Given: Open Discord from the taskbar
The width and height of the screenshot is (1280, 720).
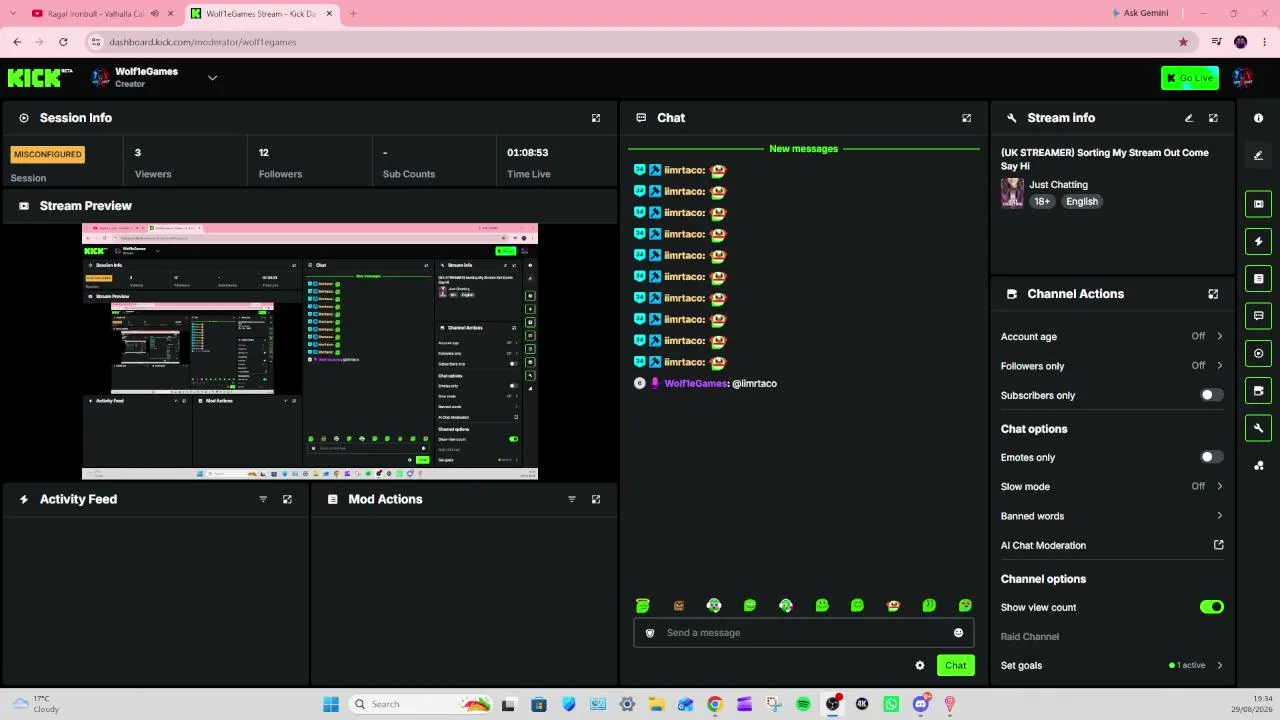Looking at the screenshot, I should click(920, 705).
